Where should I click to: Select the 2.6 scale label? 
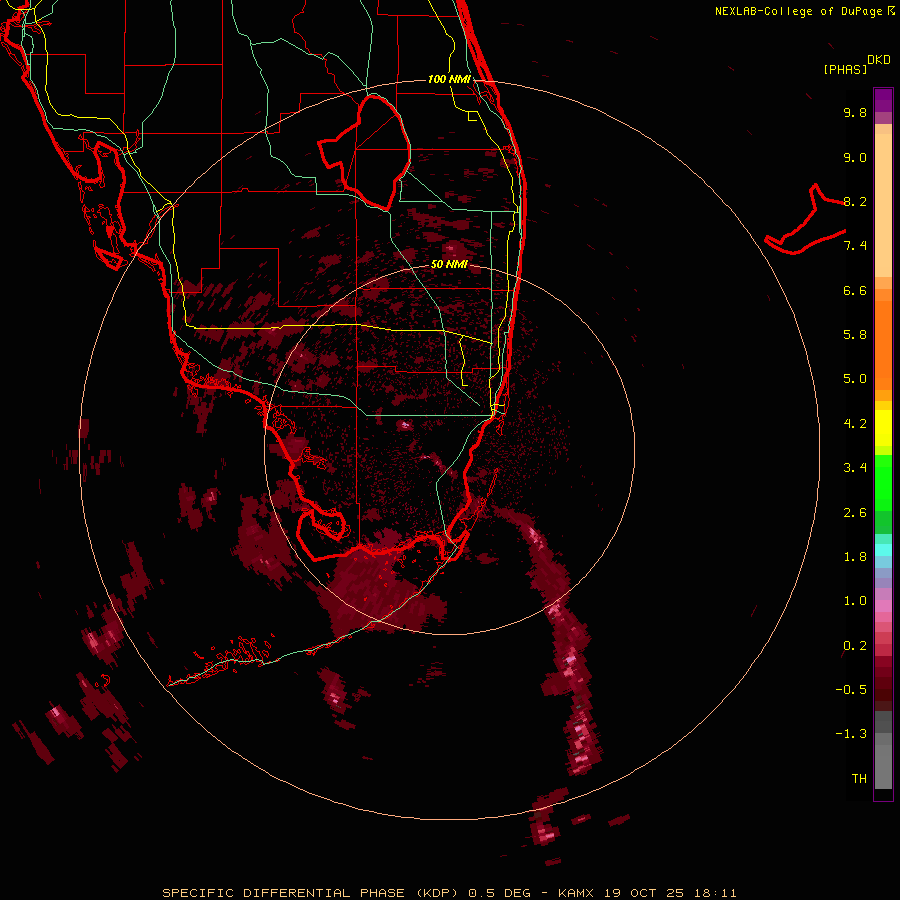tap(855, 513)
